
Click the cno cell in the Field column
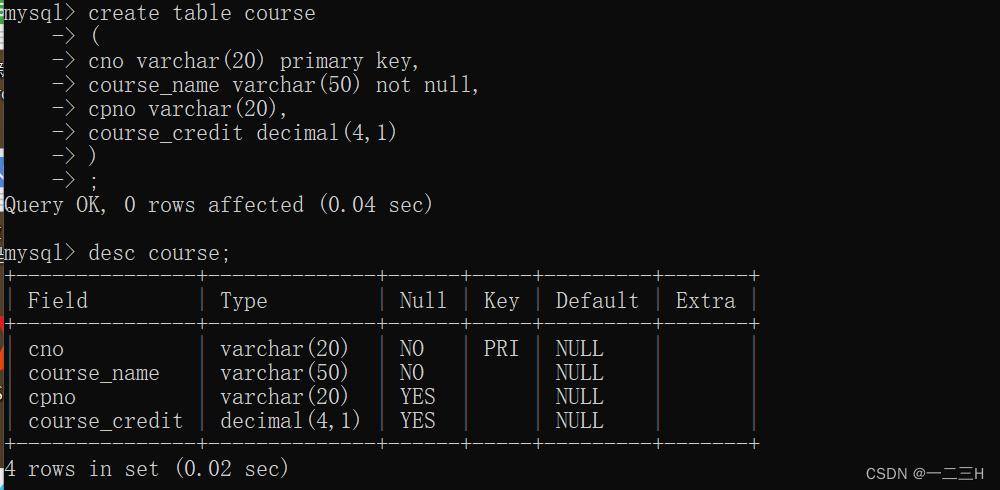tap(46, 349)
